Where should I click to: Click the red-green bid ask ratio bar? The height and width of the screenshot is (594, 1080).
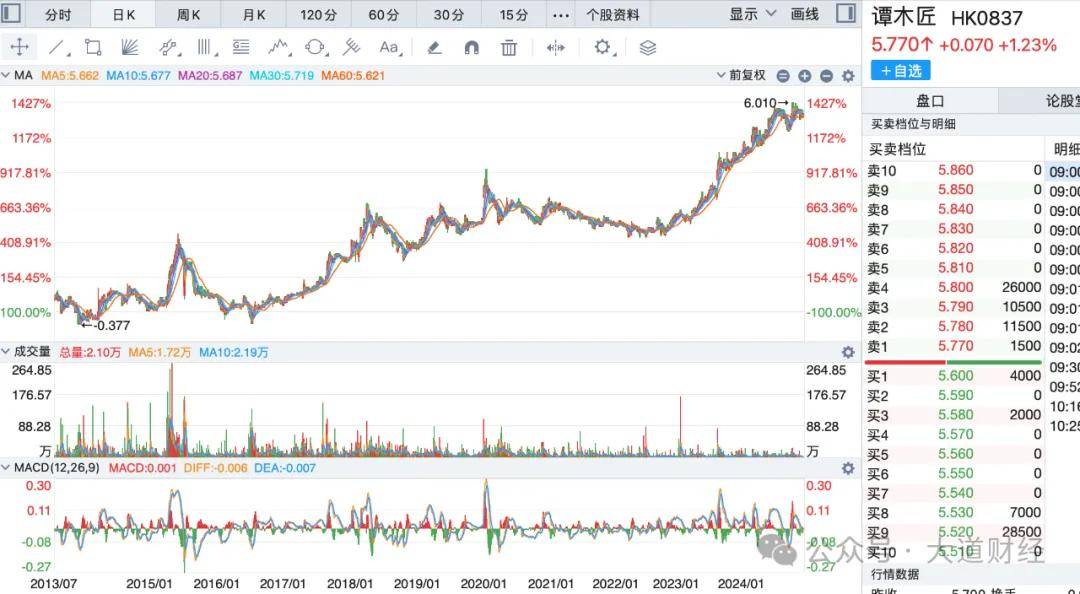coord(953,362)
